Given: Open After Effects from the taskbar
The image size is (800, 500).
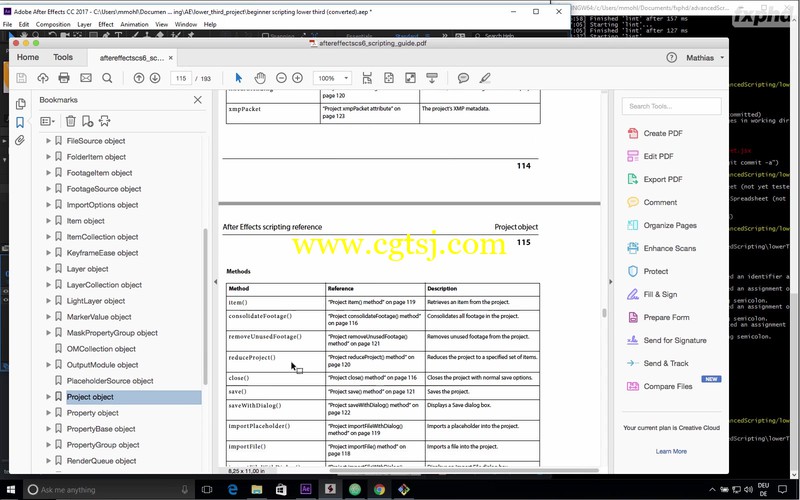Looking at the screenshot, I should (x=306, y=489).
